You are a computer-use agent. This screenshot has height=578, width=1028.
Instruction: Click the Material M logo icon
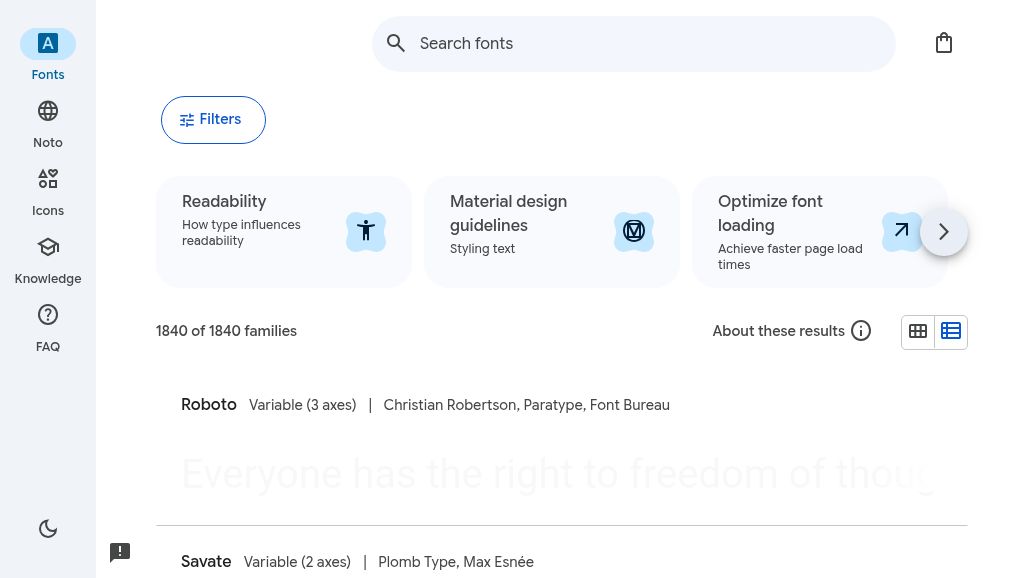634,231
